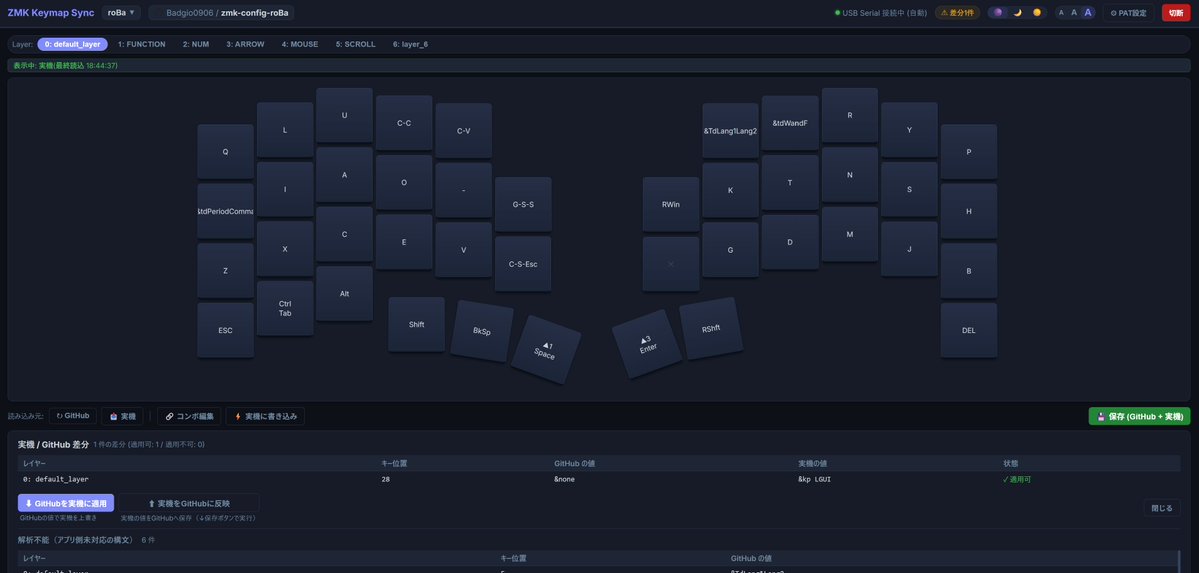The height and width of the screenshot is (573, 1199).
Task: Click the &none GitHub value cell
Action: 564,480
